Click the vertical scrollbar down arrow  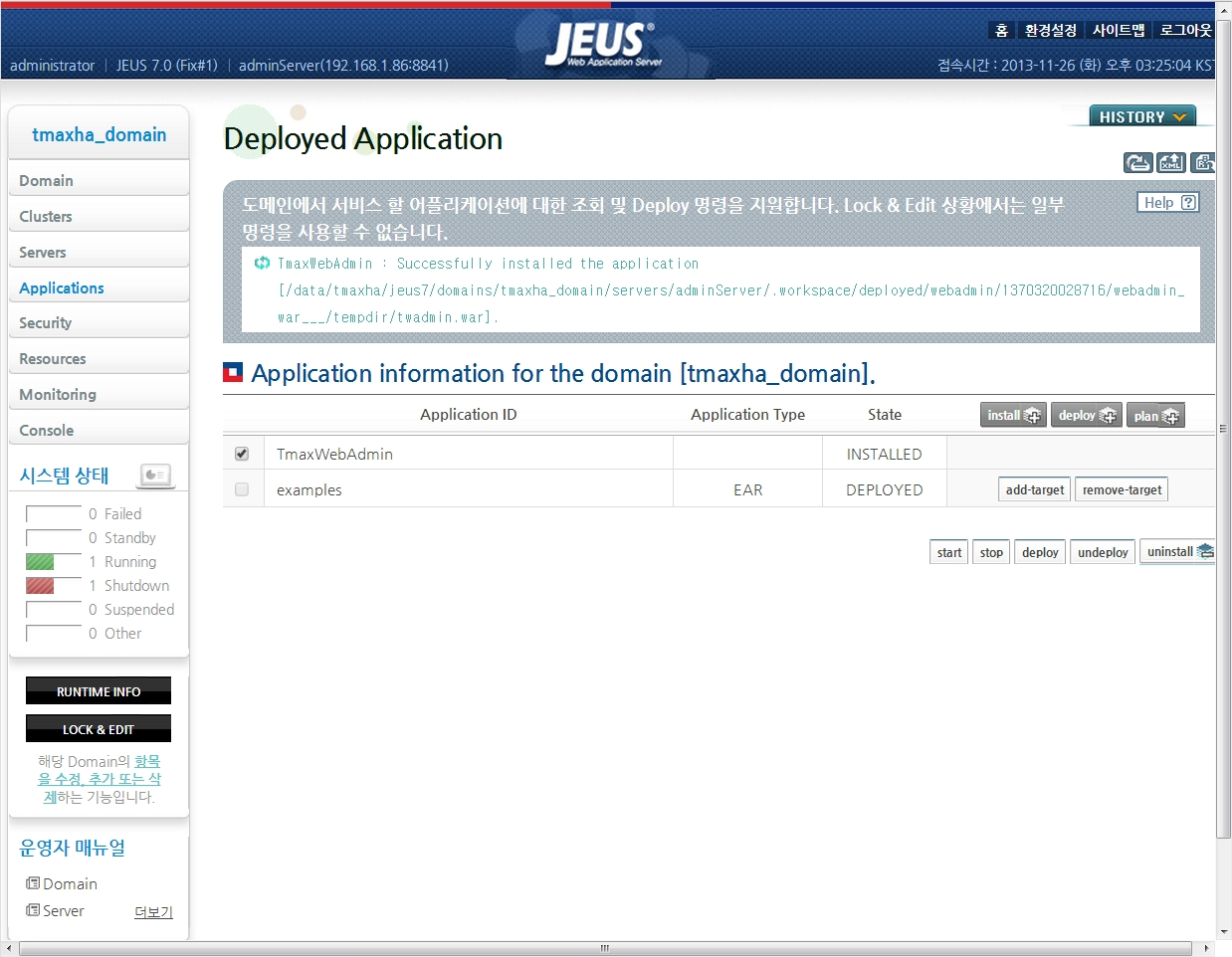pyautogui.click(x=1224, y=932)
